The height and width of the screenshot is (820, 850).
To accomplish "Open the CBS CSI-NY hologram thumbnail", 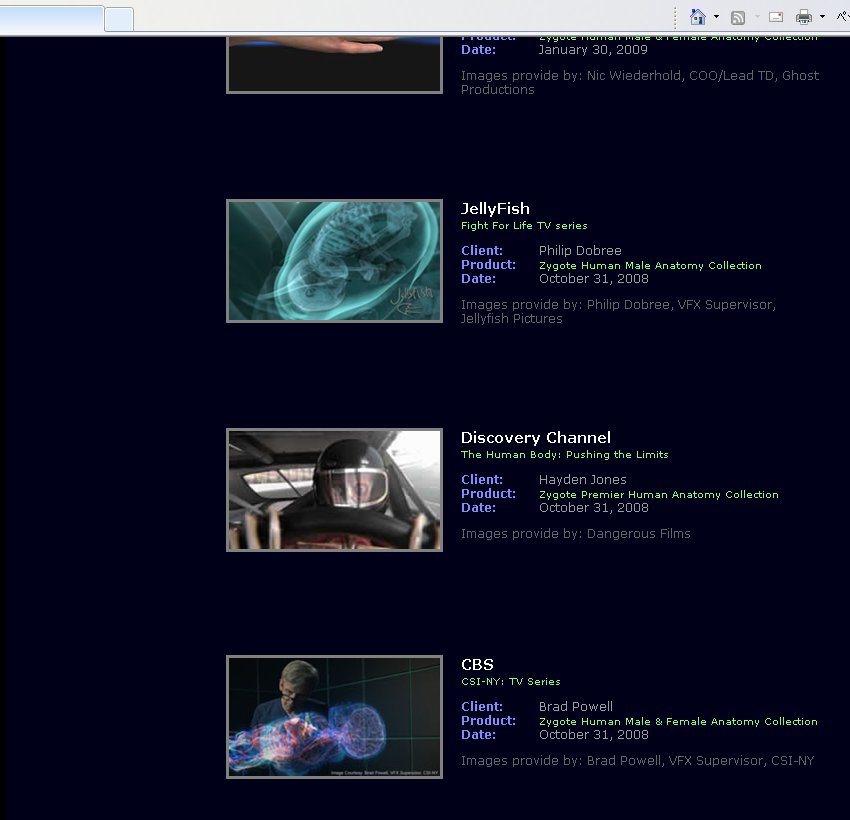I will point(334,717).
